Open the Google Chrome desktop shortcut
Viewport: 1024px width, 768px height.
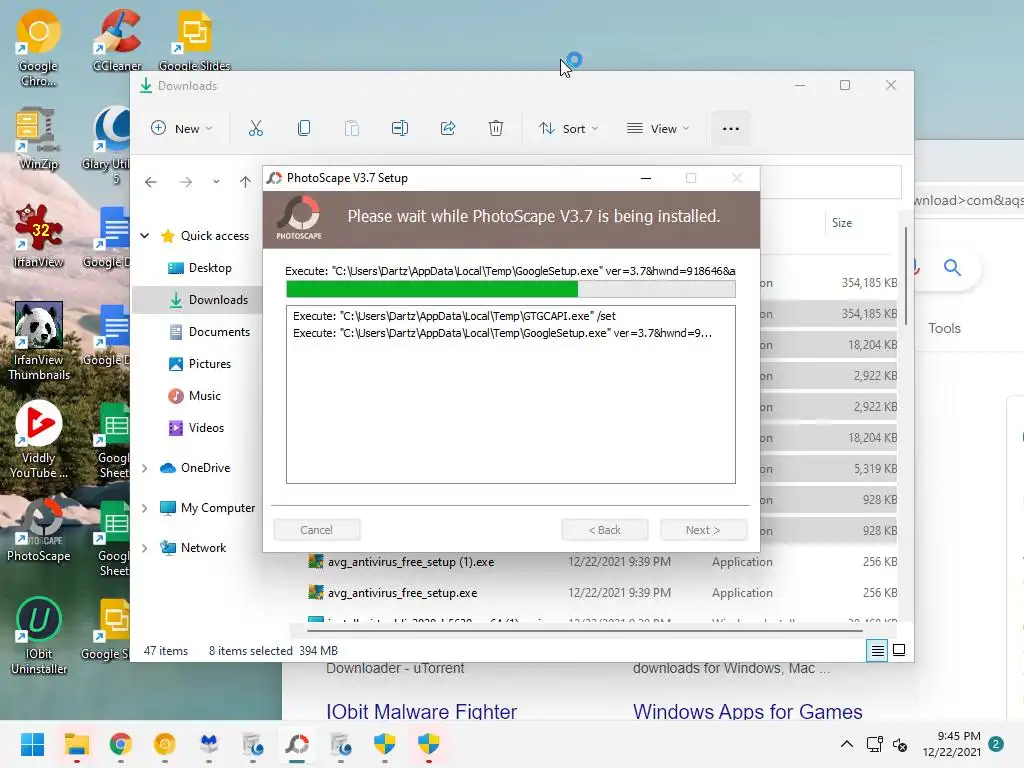click(x=38, y=49)
